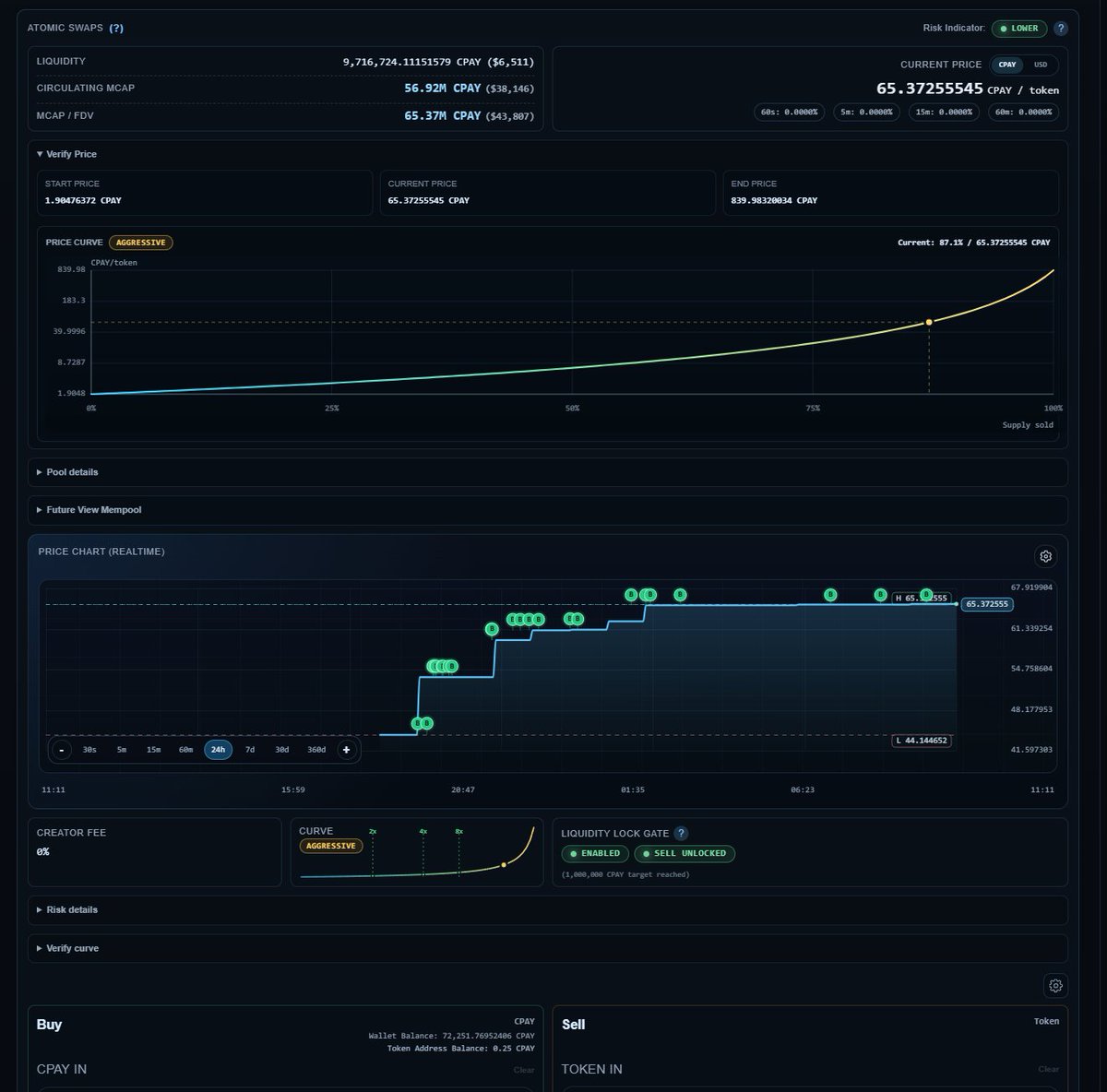This screenshot has width=1107, height=1092.
Task: Click the Creator Fee 0% value
Action: click(42, 851)
